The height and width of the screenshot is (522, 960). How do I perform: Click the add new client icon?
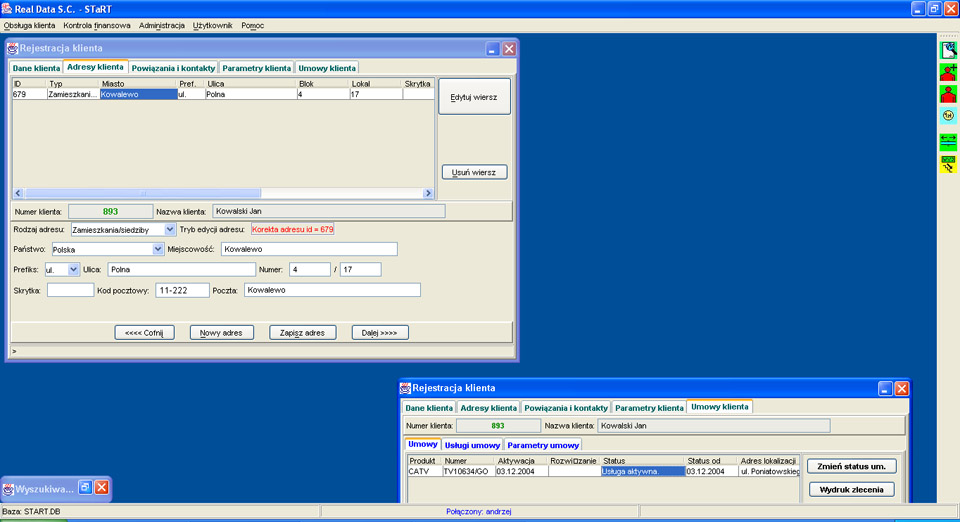(x=947, y=72)
